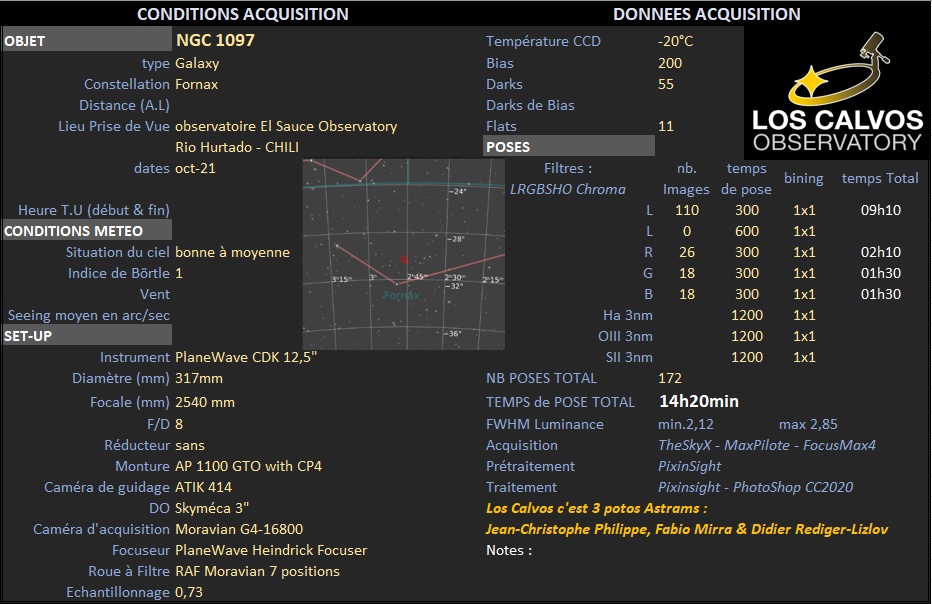Click TheSkyX - MaxPilote - FocusMax4 cell
This screenshot has height=604, width=932.
pyautogui.click(x=767, y=445)
